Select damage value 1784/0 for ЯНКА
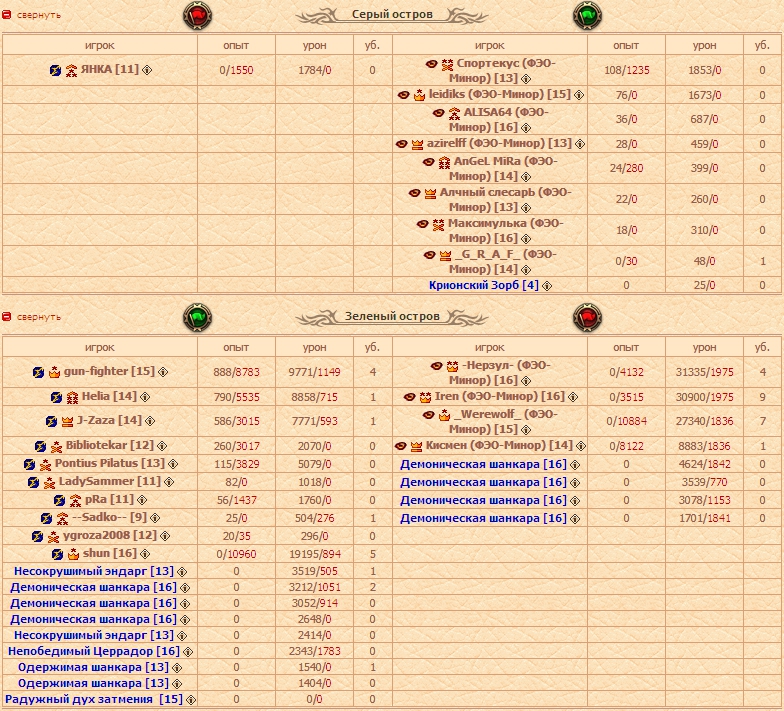This screenshot has height=711, width=784. [x=314, y=70]
